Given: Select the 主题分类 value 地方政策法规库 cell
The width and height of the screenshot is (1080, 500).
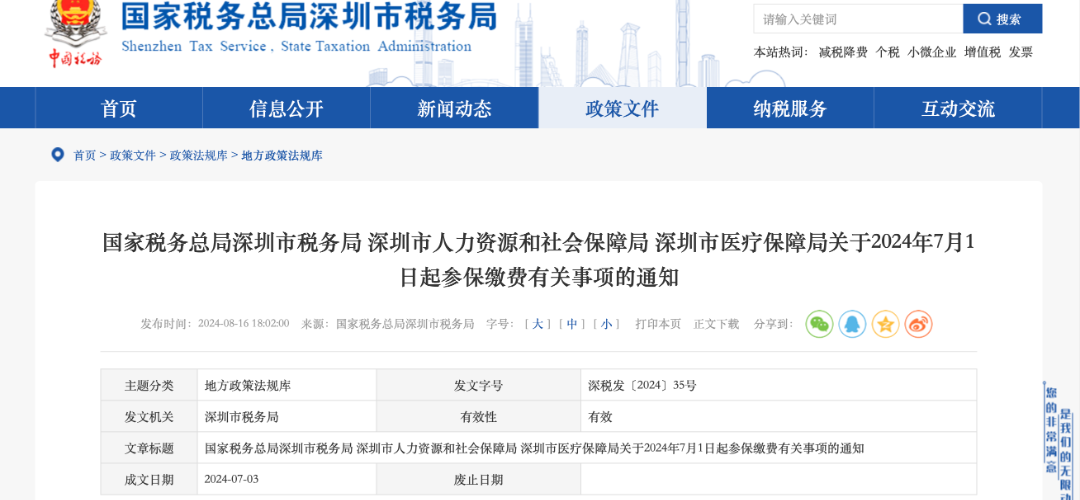Looking at the screenshot, I should pyautogui.click(x=287, y=385).
